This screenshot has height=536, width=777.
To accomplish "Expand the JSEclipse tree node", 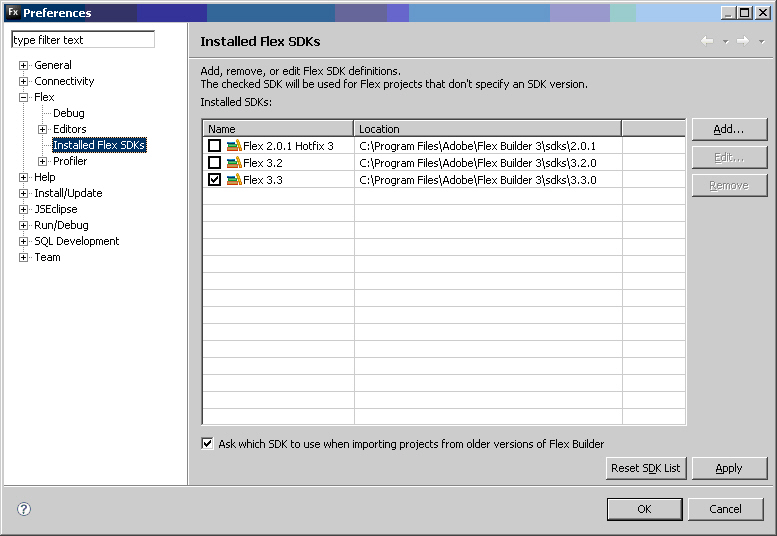I will pos(23,210).
